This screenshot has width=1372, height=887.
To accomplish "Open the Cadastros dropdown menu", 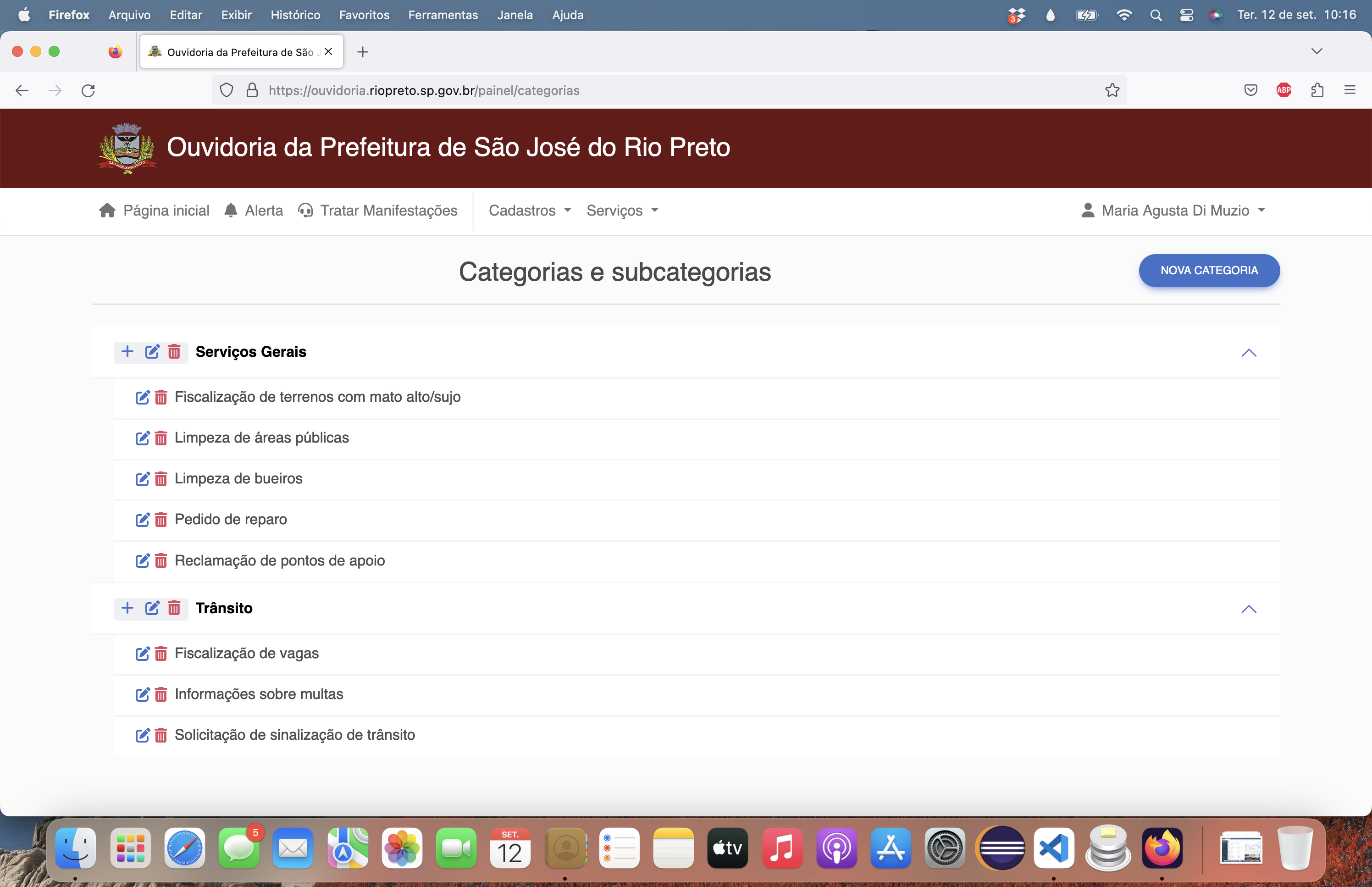I will point(530,210).
